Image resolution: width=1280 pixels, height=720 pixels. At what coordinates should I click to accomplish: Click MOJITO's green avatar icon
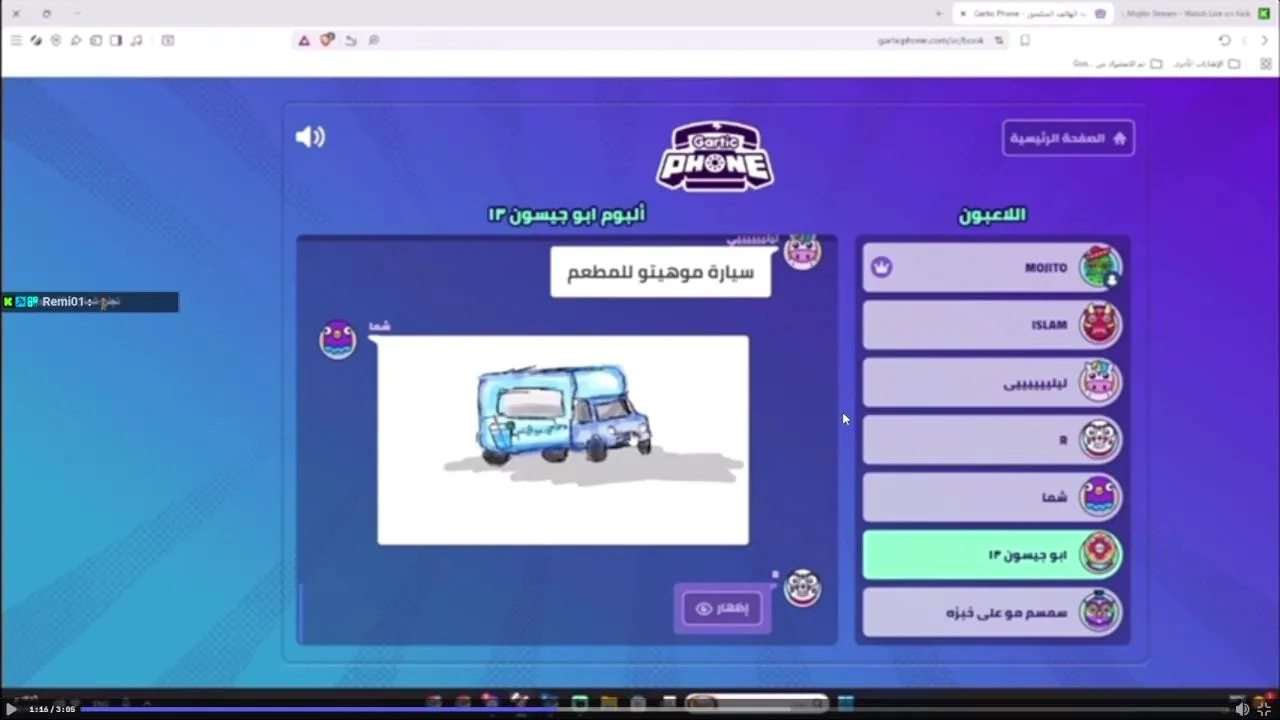point(1100,267)
